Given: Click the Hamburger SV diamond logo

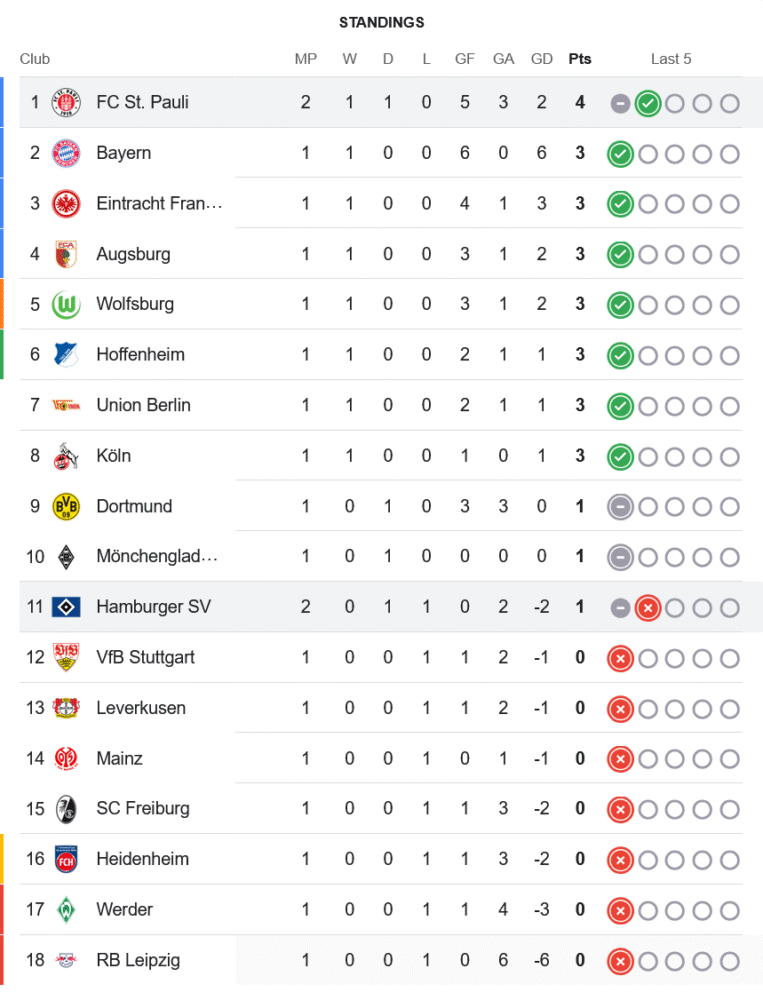Looking at the screenshot, I should [x=65, y=607].
